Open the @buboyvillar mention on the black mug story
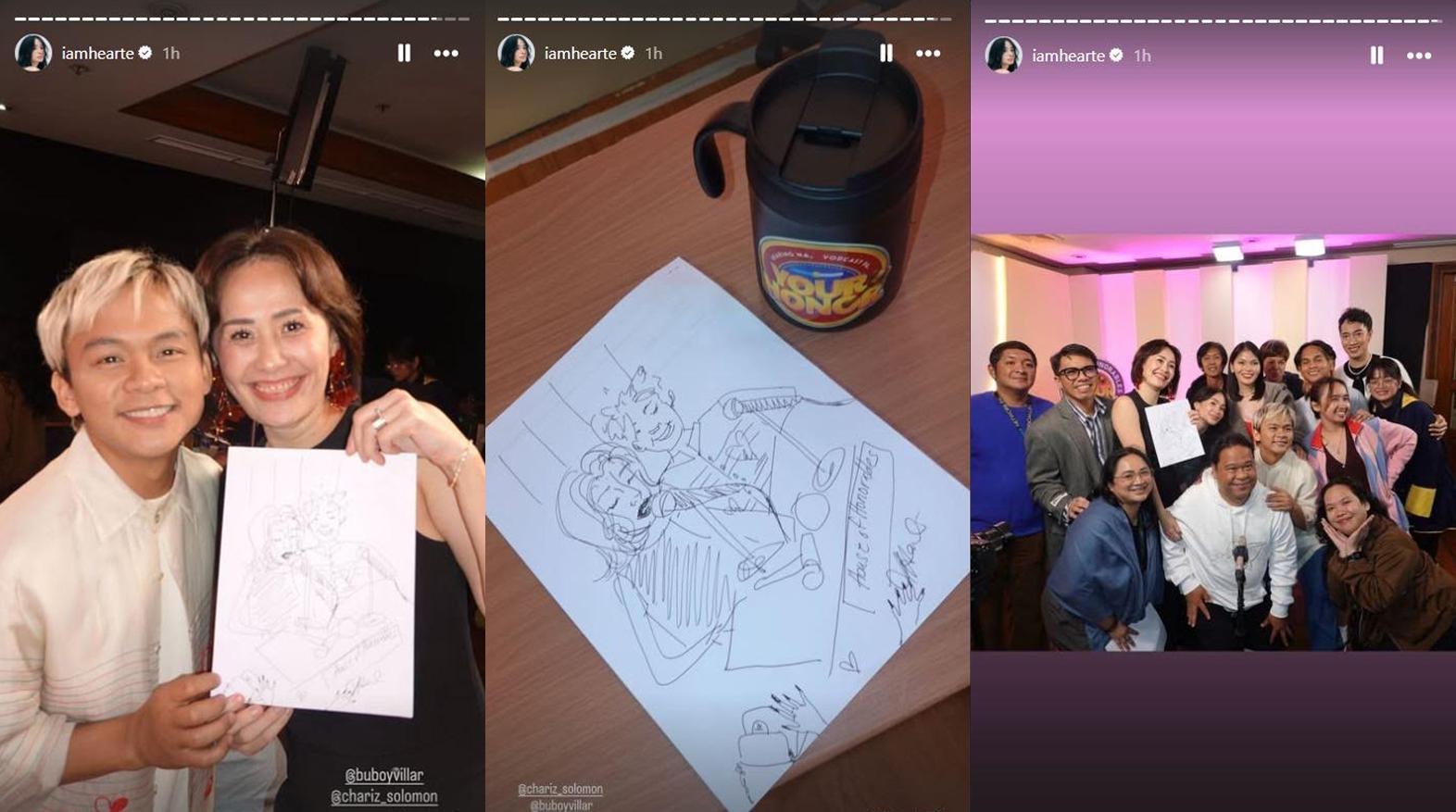 (560, 805)
